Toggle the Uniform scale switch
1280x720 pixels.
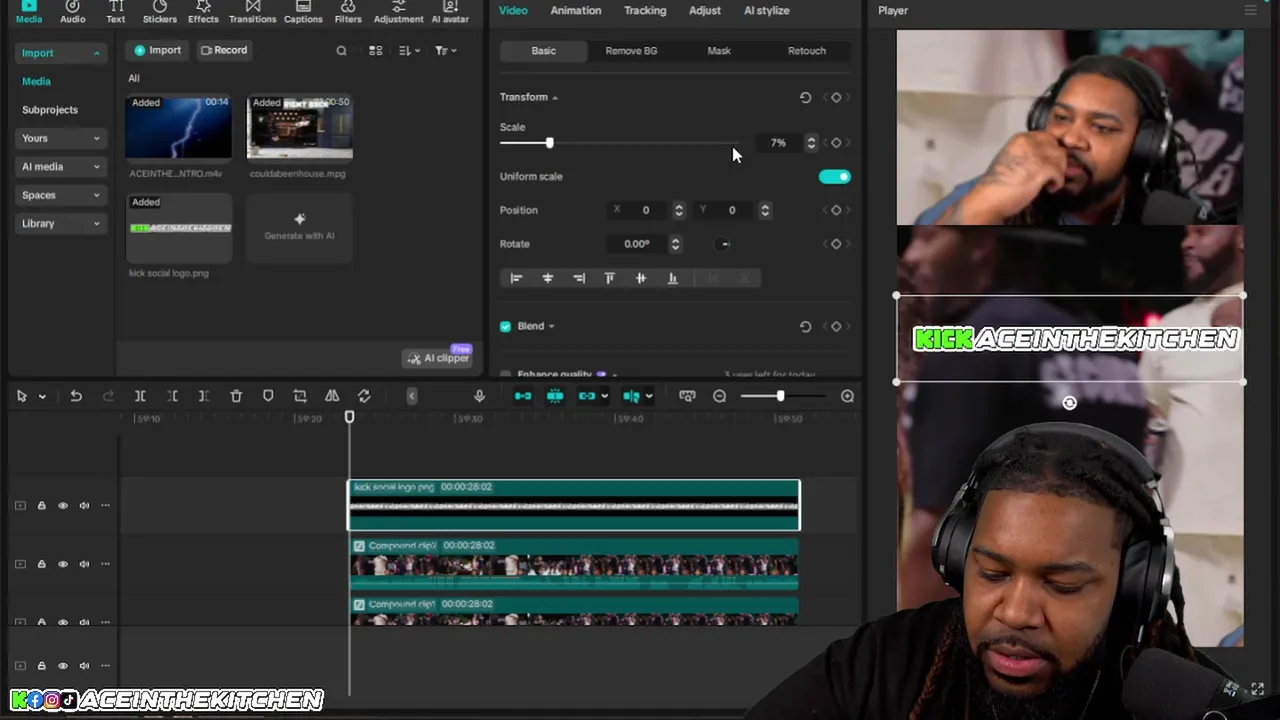point(834,176)
